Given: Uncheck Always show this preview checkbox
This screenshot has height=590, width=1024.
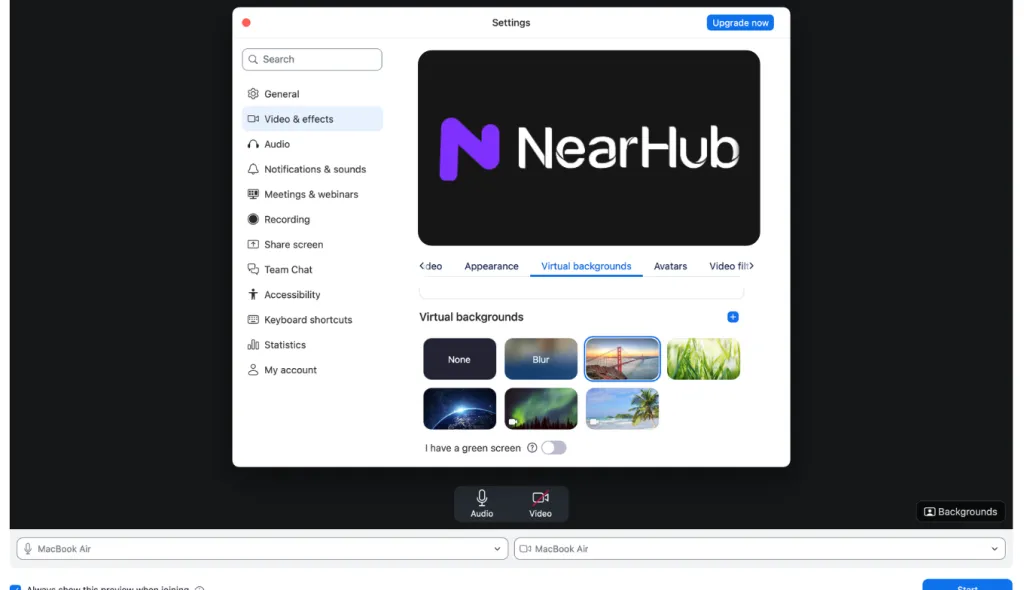Looking at the screenshot, I should click(x=16, y=587).
